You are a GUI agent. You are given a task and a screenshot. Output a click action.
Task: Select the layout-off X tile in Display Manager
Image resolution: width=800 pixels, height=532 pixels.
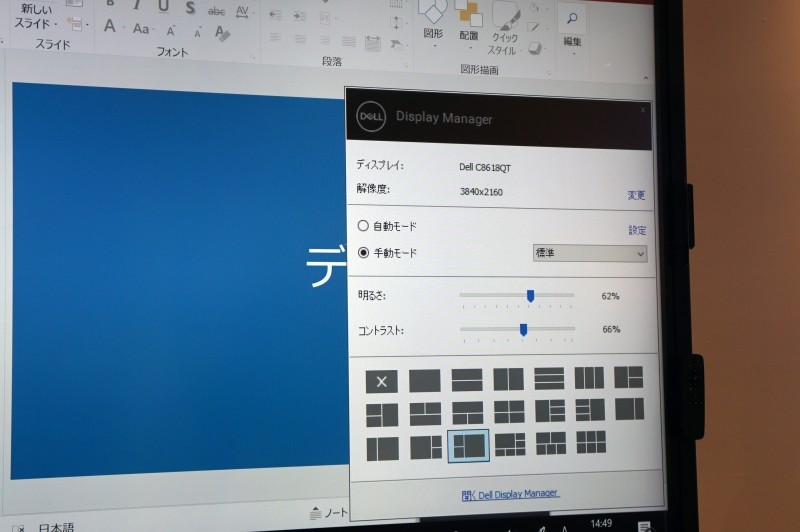tap(381, 382)
